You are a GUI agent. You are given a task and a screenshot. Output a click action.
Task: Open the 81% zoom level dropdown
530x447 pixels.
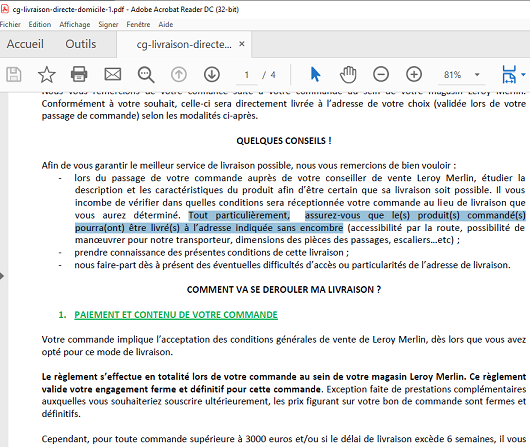click(x=477, y=74)
